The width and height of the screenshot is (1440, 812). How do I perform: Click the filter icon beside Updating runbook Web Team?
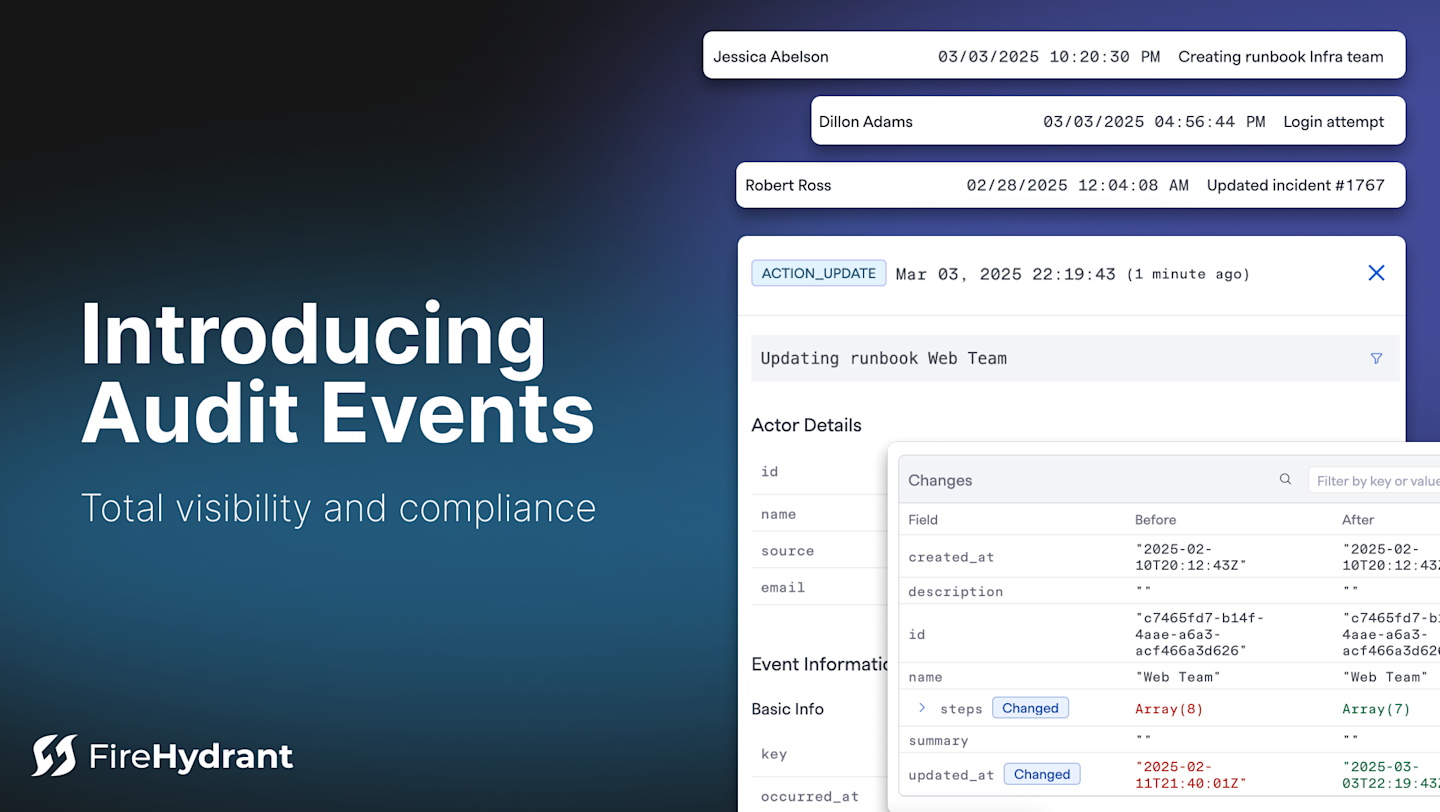click(1376, 358)
